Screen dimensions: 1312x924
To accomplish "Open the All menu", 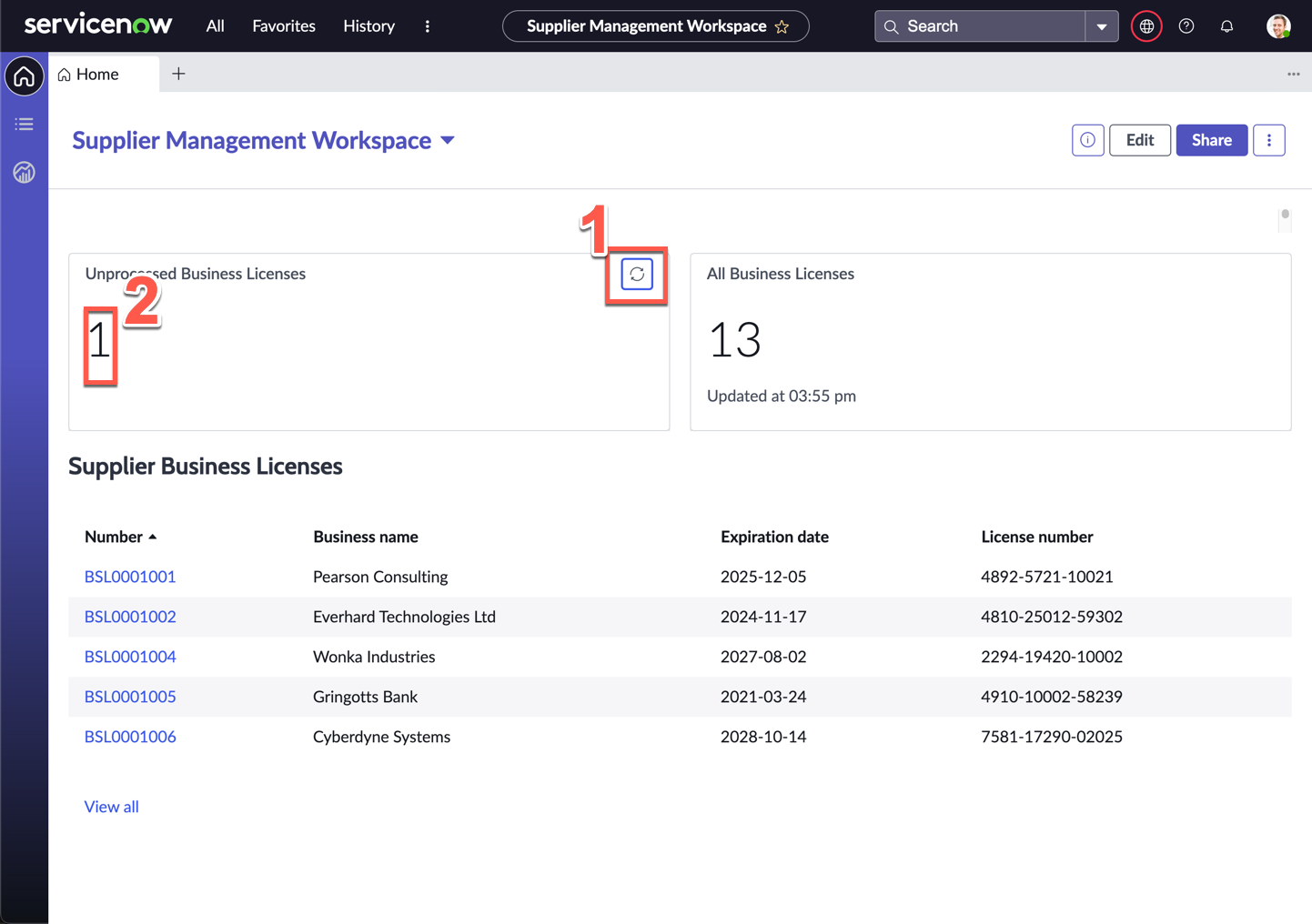I will [215, 26].
